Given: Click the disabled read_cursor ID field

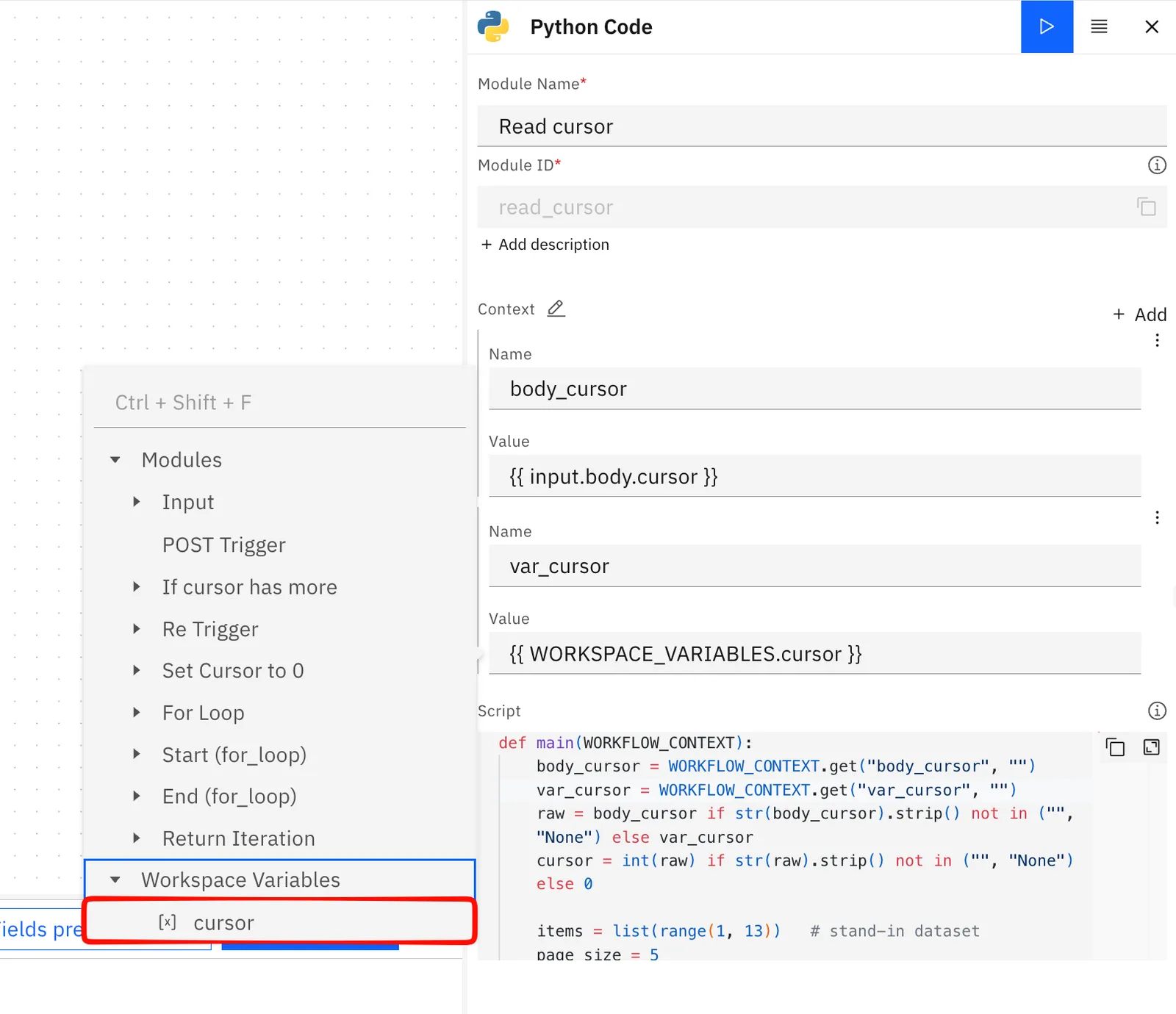Looking at the screenshot, I should [x=822, y=207].
